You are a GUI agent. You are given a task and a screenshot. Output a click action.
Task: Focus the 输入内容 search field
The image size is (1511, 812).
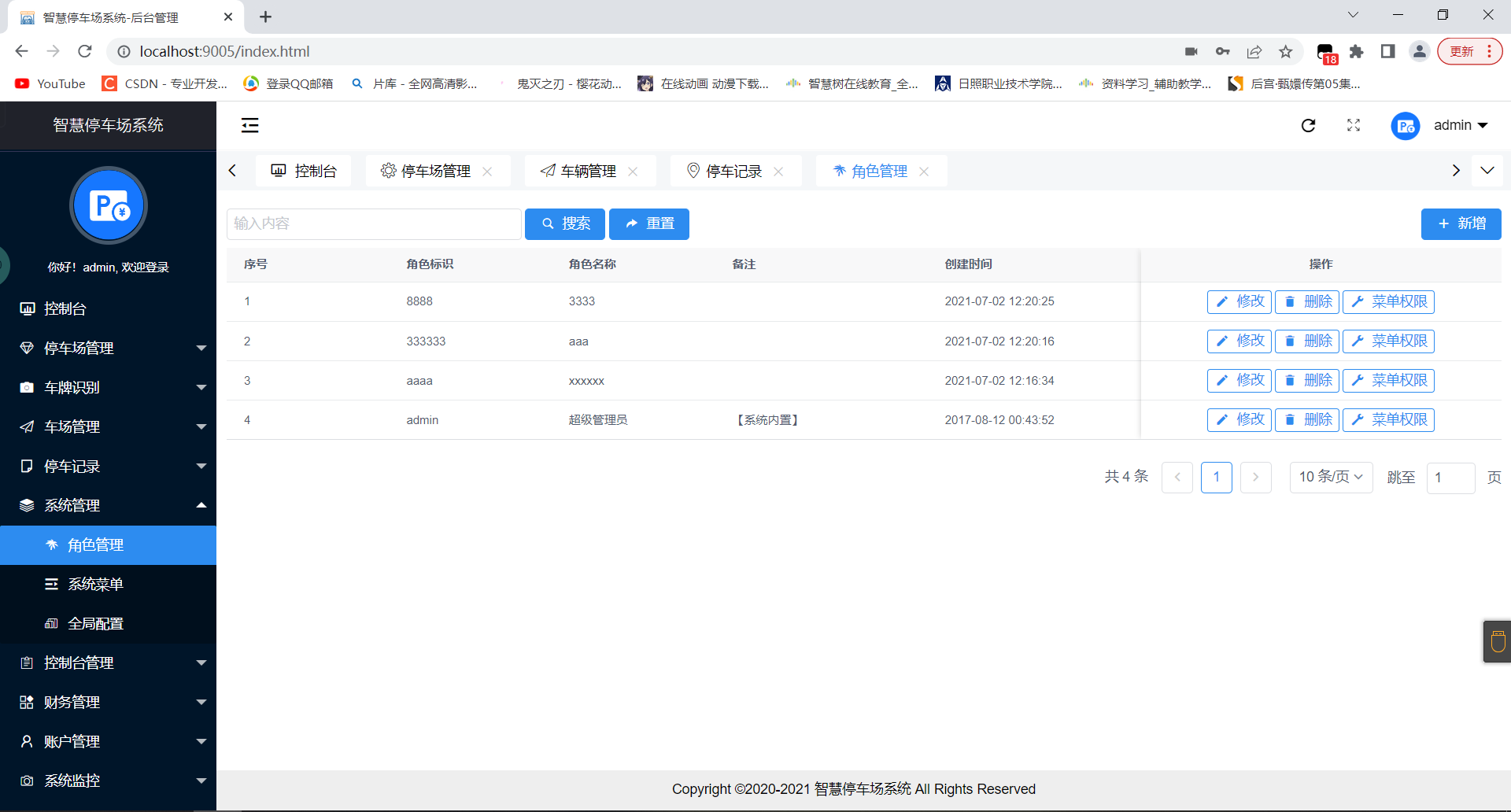click(x=374, y=224)
